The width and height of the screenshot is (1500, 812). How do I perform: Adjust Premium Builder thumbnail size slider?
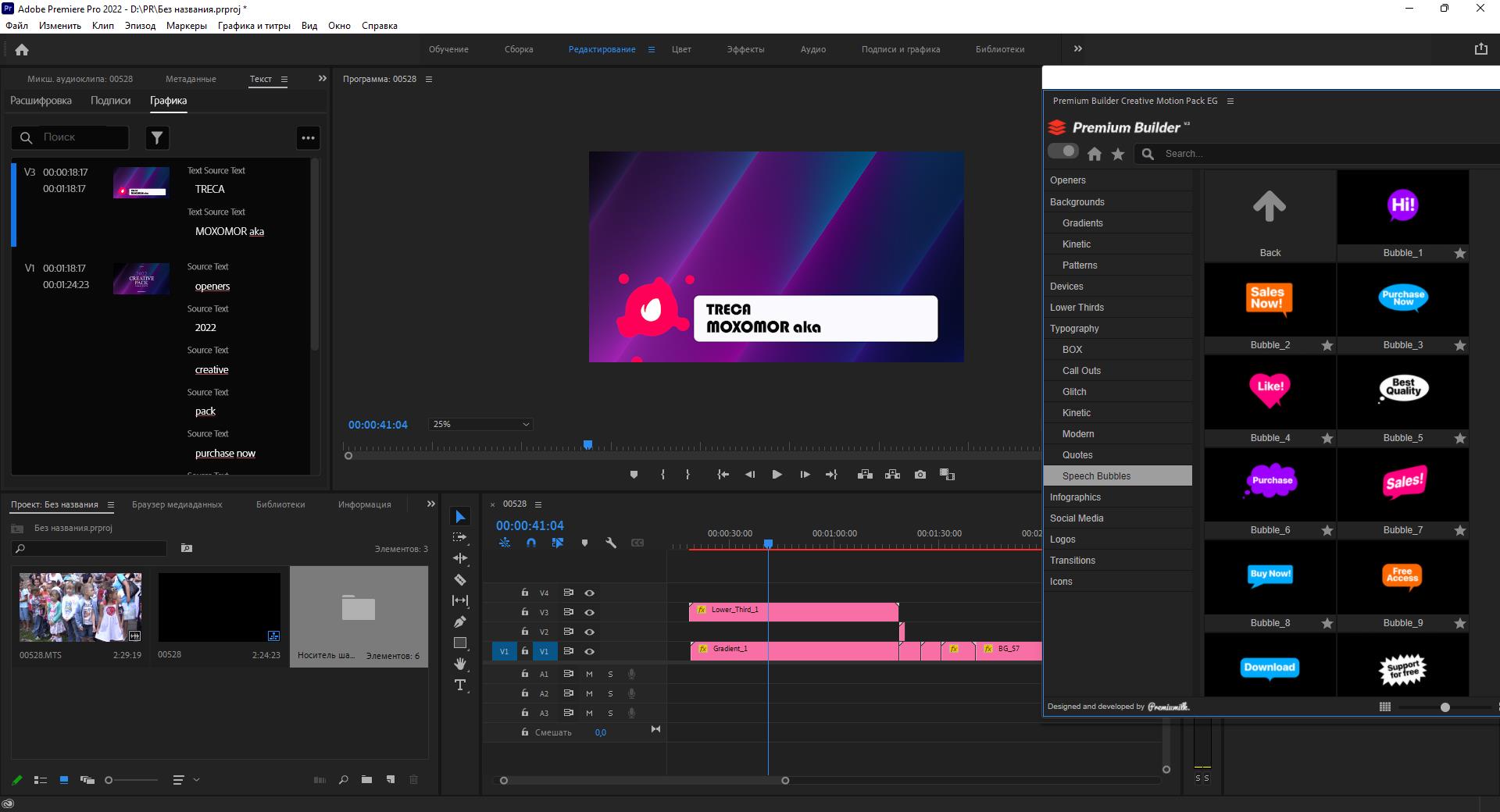click(1445, 707)
